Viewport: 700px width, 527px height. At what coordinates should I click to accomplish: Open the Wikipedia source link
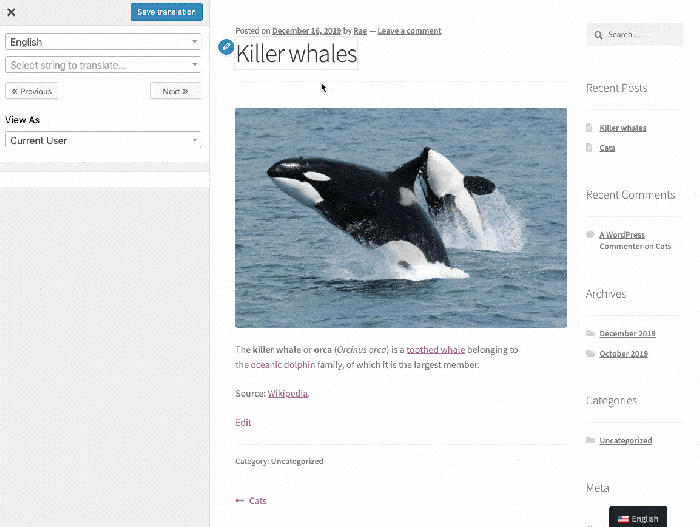(288, 393)
